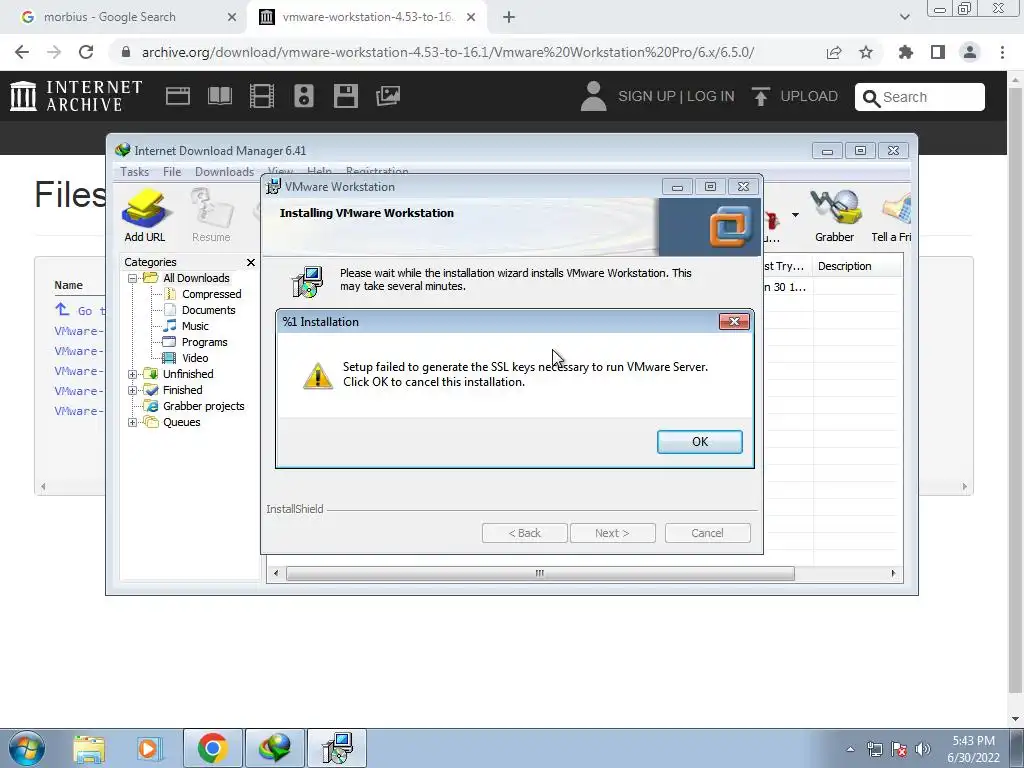Screen dimensions: 1024x768
Task: Open the Archive images icon
Action: [387, 96]
